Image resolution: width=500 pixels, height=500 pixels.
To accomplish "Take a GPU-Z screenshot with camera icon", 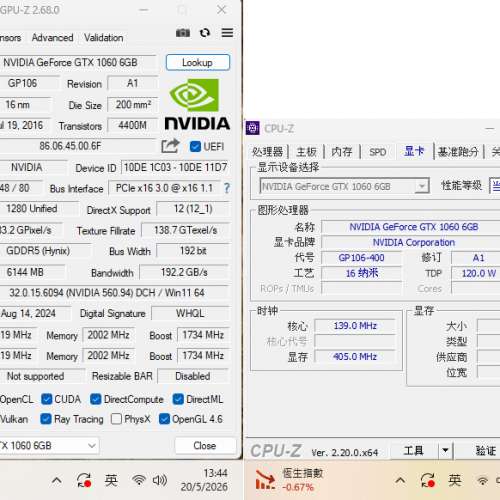I will (x=183, y=33).
